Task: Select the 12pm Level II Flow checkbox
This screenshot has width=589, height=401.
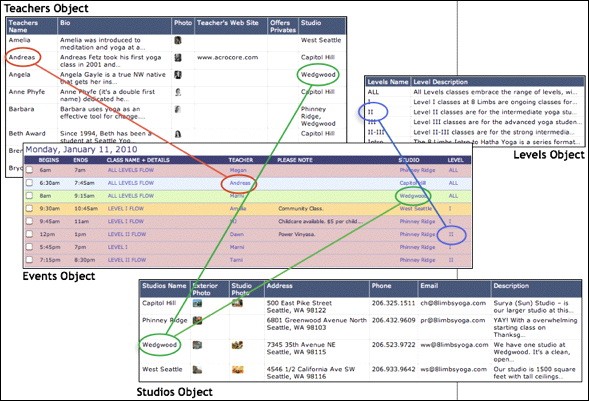Action: pos(29,234)
